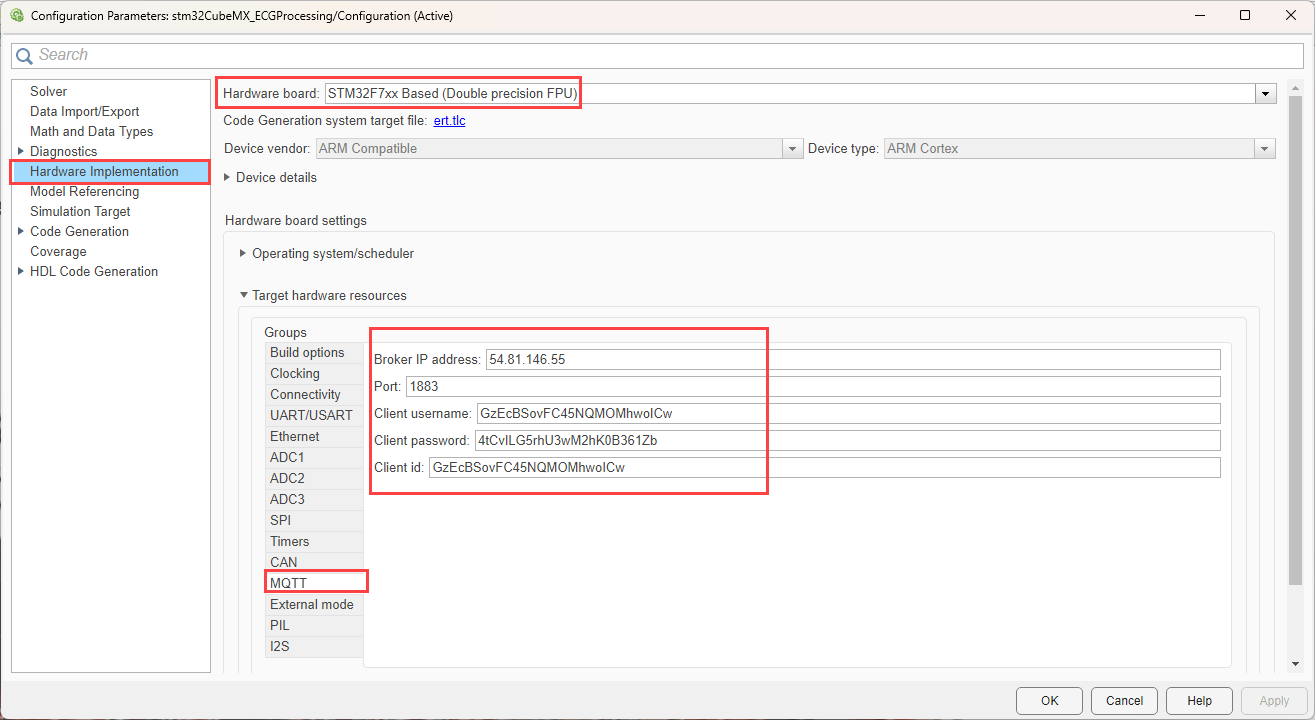The width and height of the screenshot is (1315, 720).
Task: Open the Hardware board dropdown
Action: click(1266, 94)
